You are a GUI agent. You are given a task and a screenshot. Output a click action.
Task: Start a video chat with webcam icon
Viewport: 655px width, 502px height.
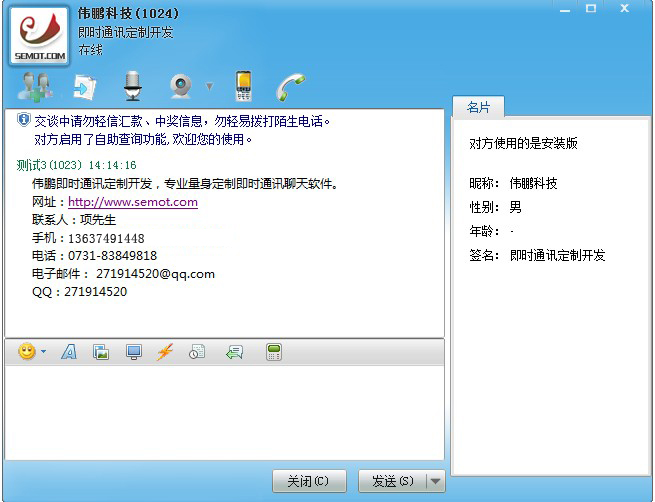tap(181, 86)
